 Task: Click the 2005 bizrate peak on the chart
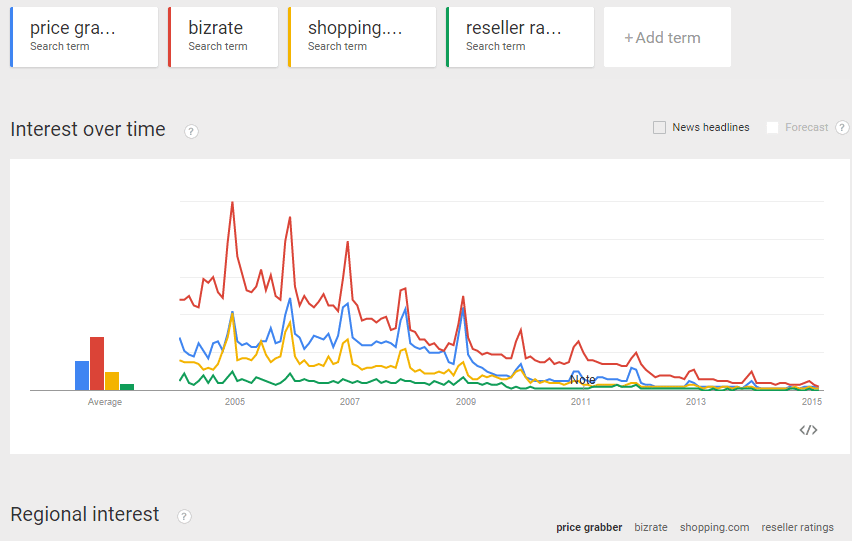233,203
